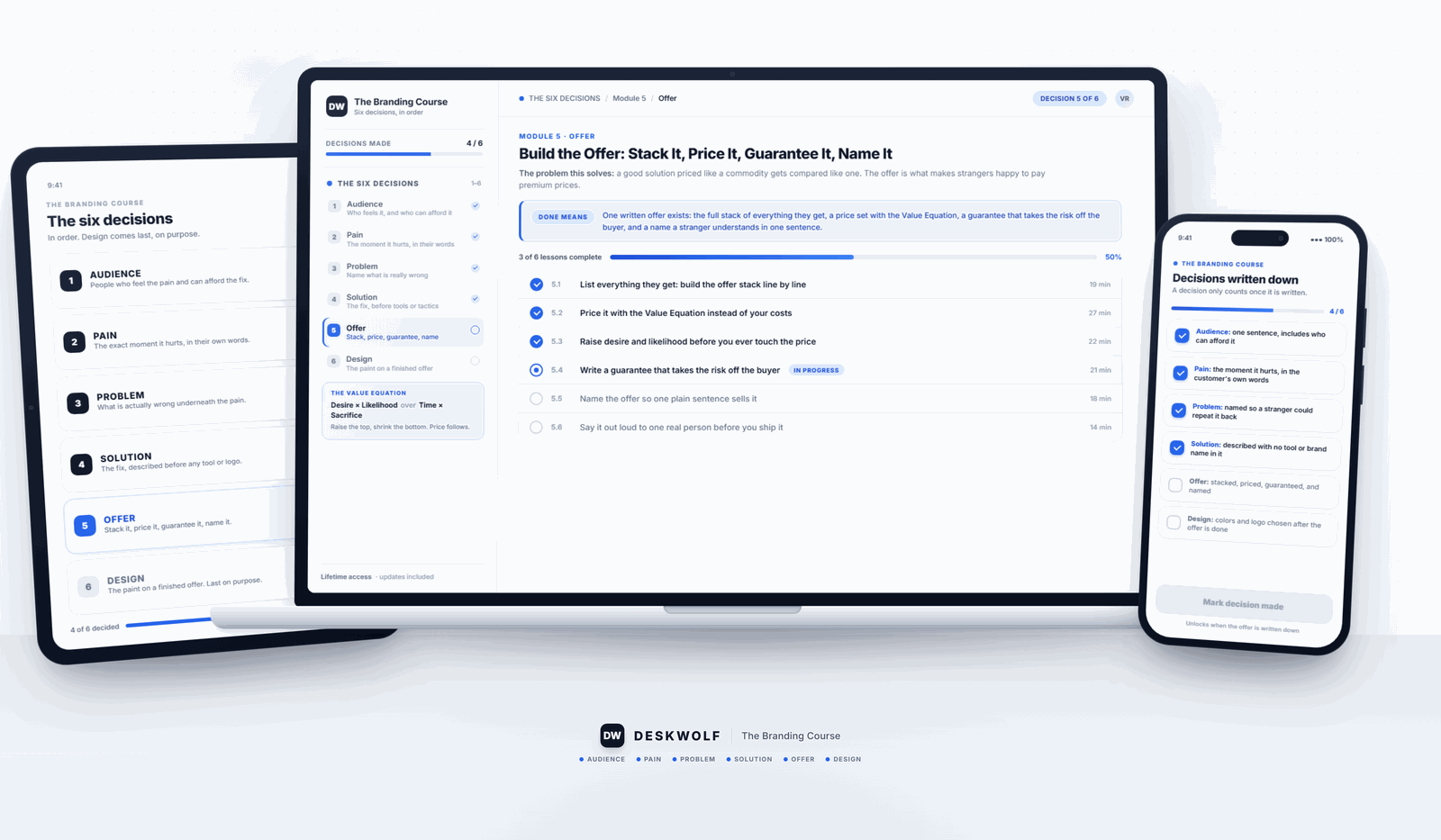Select lesson 5.4 in-progress radio circle
1441x840 pixels.
pyautogui.click(x=537, y=370)
